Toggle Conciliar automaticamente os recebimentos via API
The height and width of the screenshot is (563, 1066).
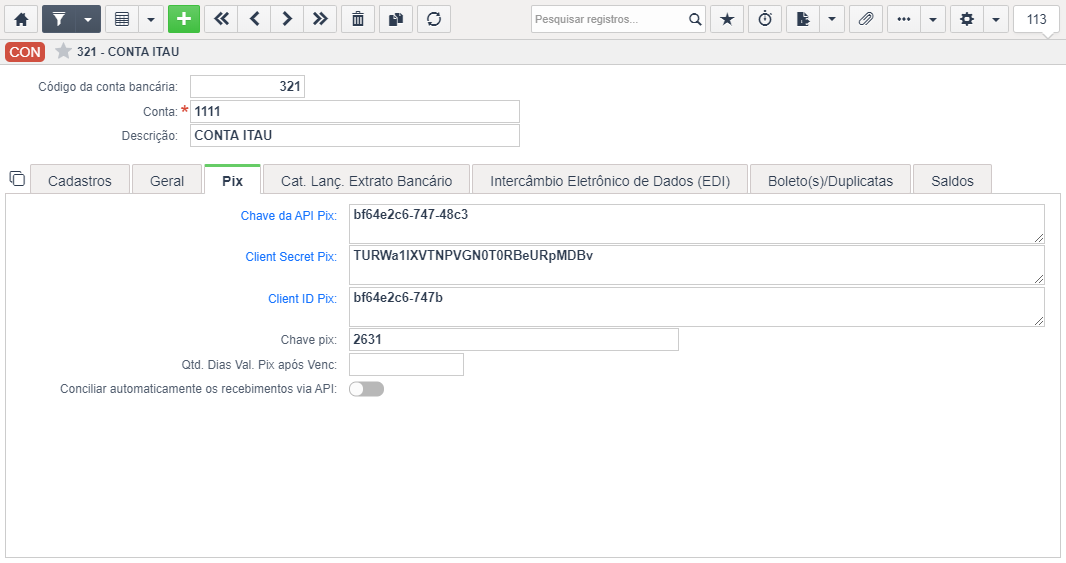click(x=366, y=389)
